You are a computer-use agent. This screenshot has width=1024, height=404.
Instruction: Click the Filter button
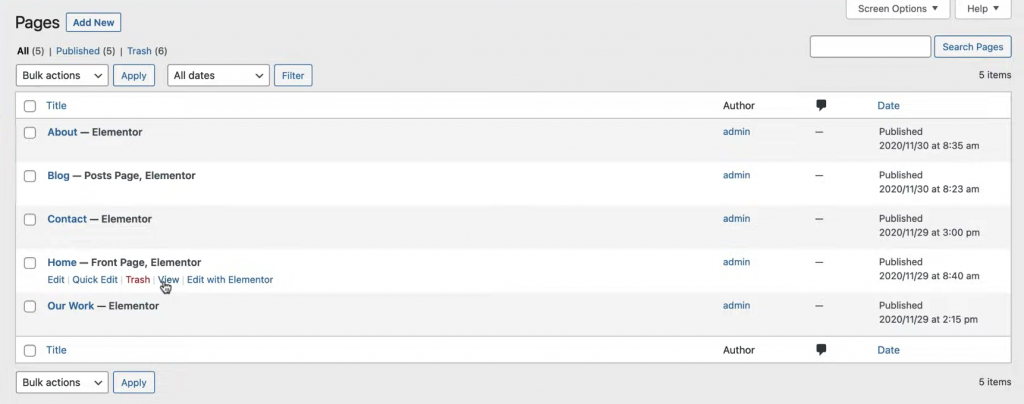click(293, 75)
